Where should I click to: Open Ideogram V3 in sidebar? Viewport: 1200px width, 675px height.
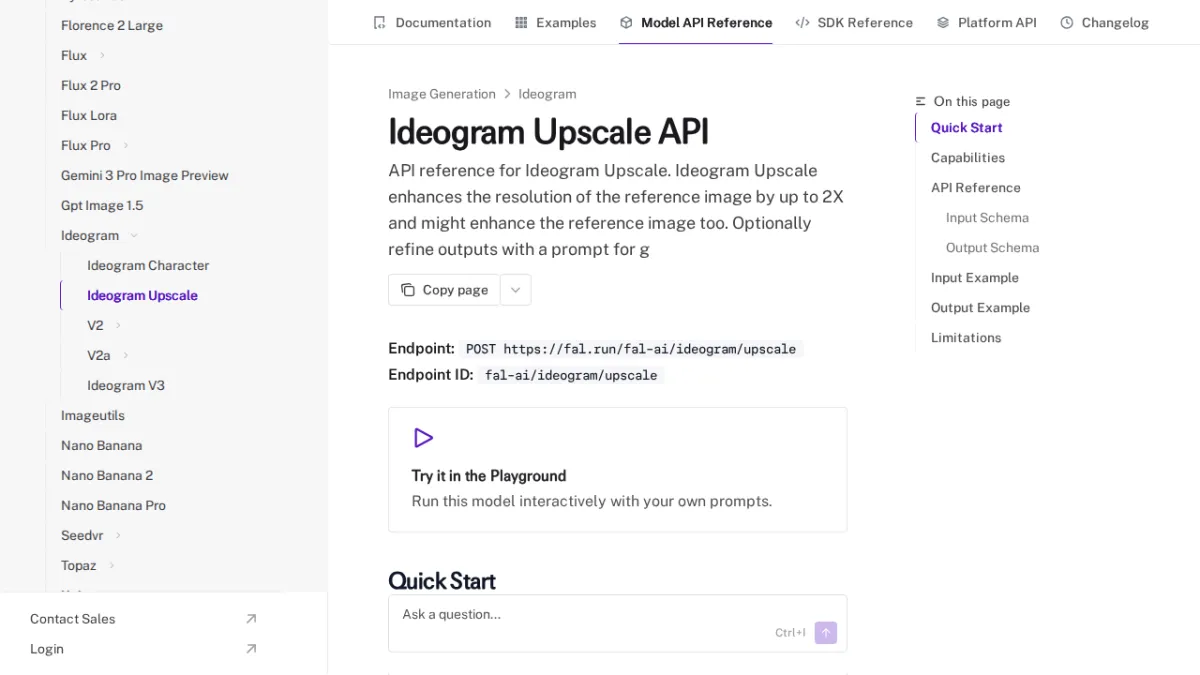(126, 385)
